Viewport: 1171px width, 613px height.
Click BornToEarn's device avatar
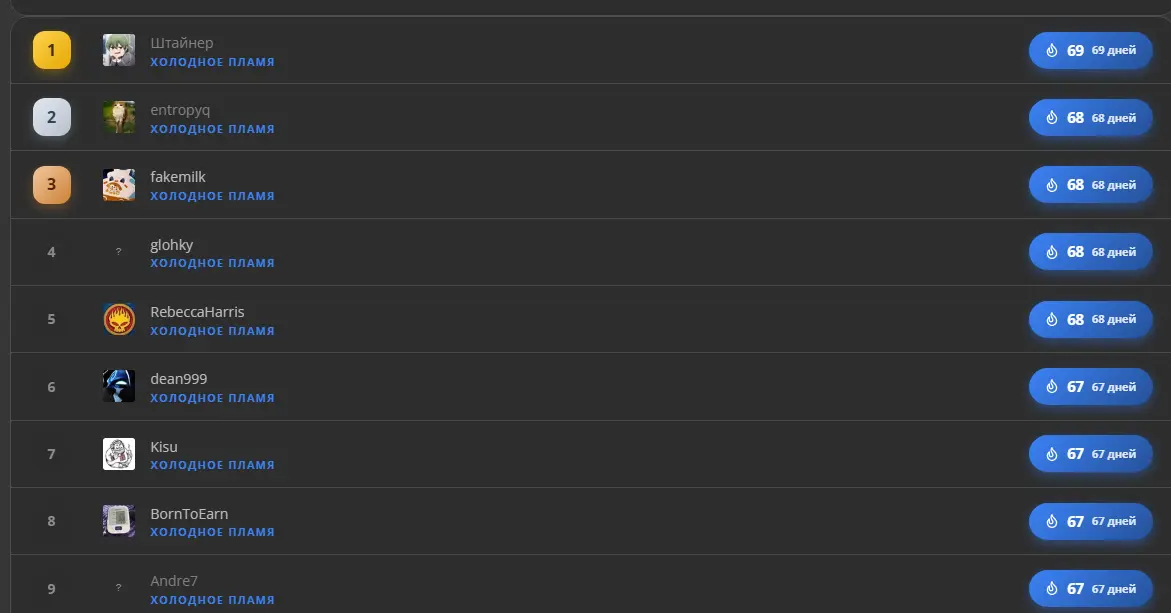click(119, 521)
